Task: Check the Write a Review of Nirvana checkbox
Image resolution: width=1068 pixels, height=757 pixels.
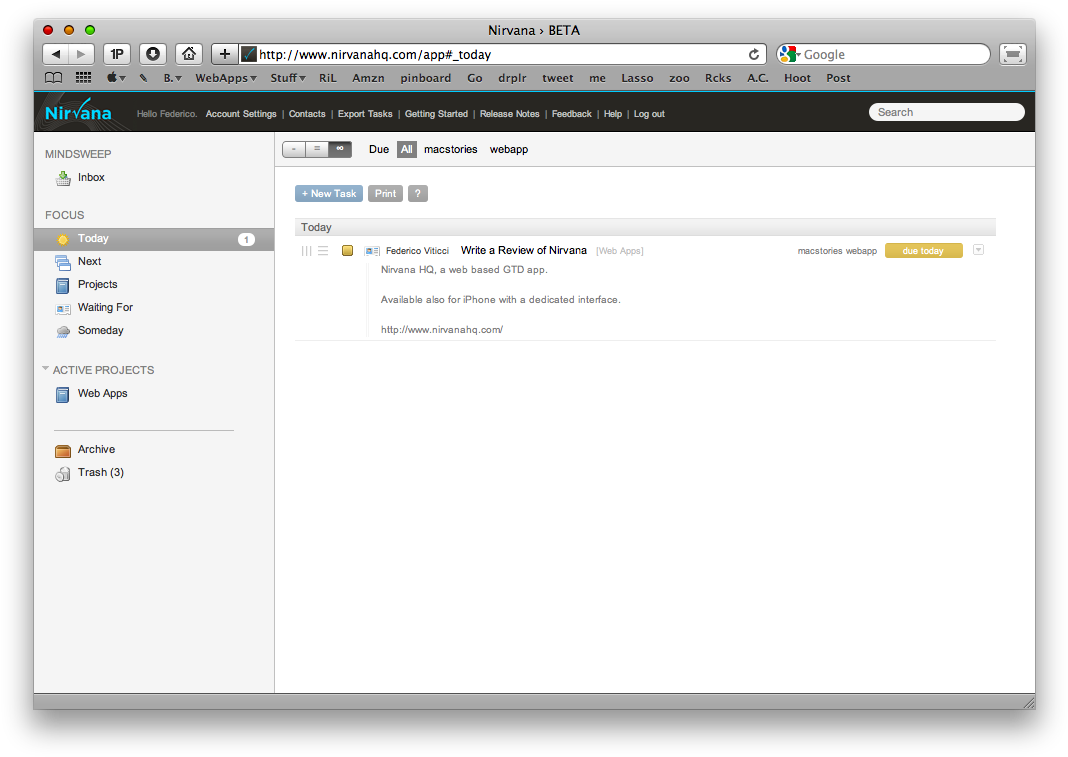Action: pyautogui.click(x=347, y=251)
